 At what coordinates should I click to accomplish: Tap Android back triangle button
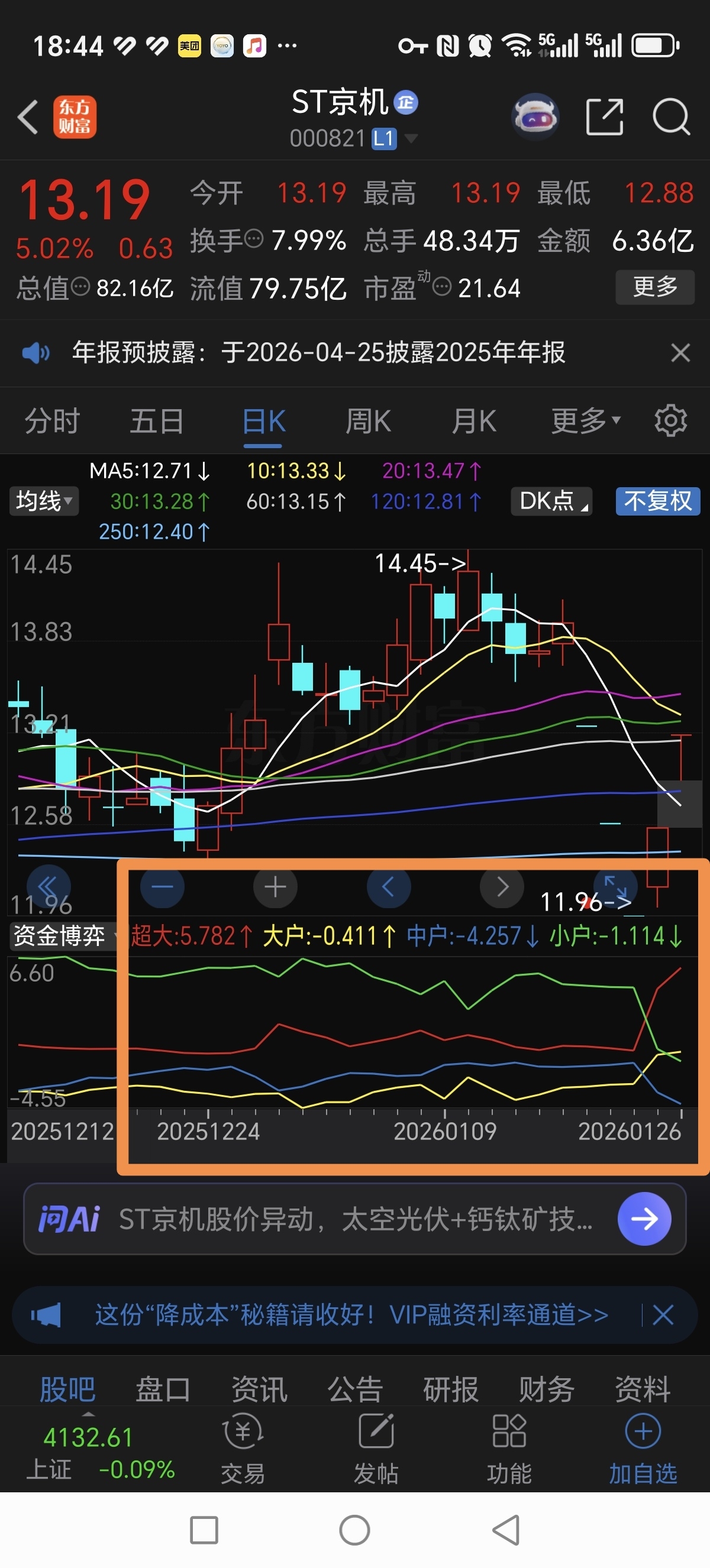505,1530
